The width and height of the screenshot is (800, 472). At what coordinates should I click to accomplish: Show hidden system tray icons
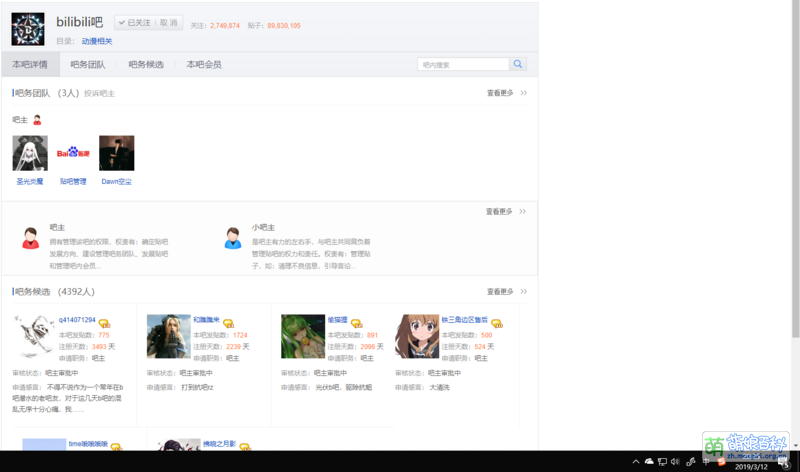(x=635, y=461)
